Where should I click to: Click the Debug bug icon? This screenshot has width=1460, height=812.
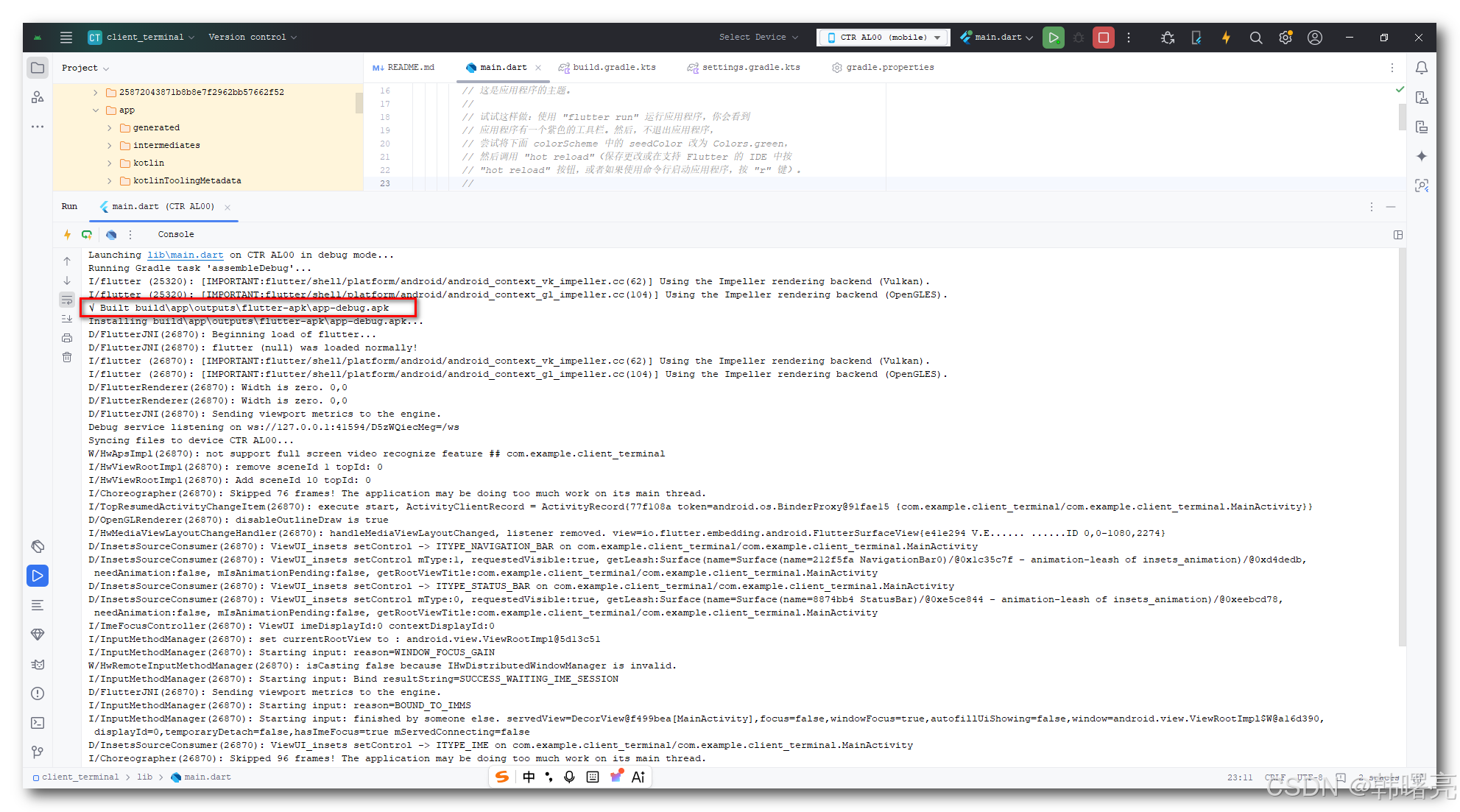1079,37
